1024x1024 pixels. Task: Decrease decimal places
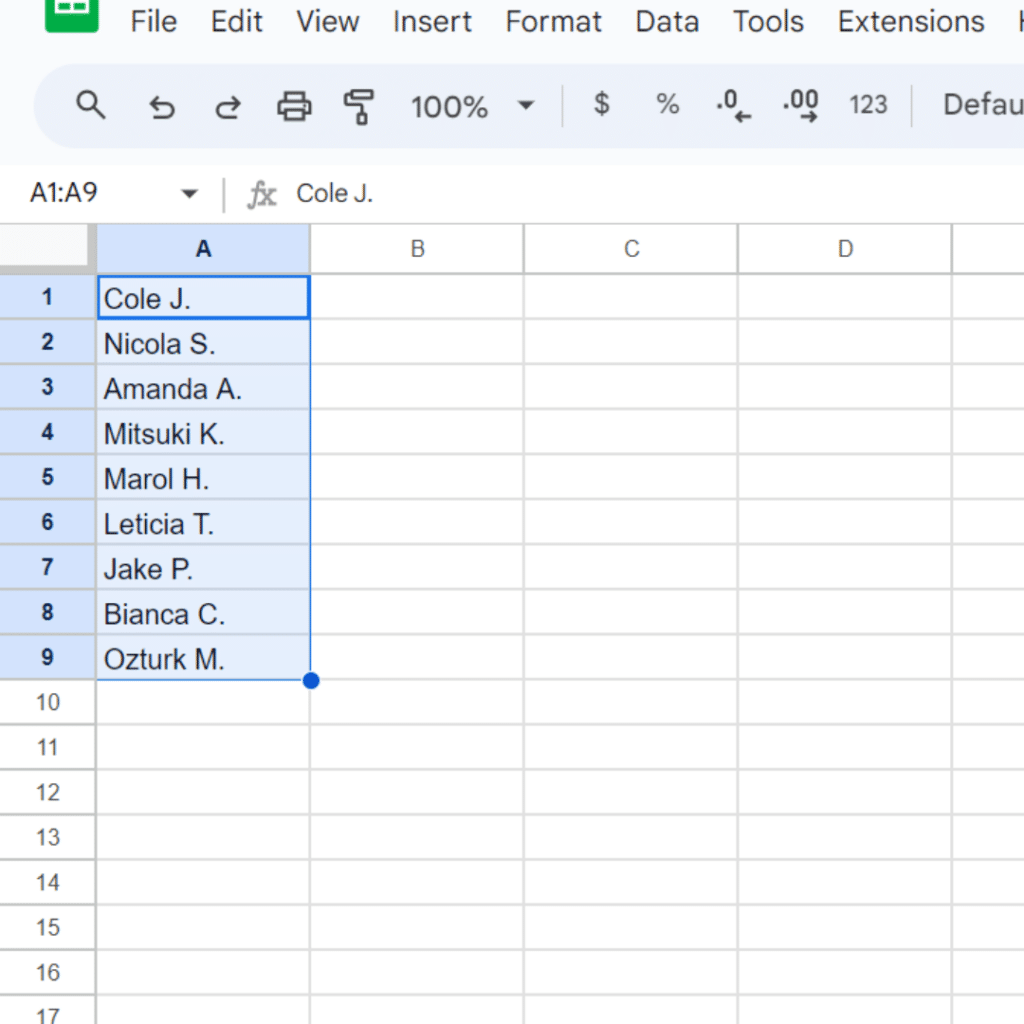click(733, 106)
